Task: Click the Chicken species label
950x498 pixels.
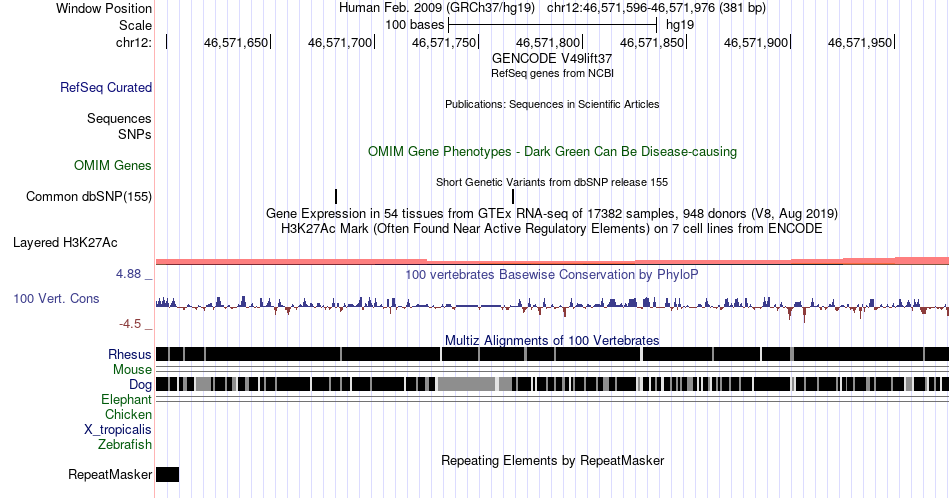Action: 128,414
